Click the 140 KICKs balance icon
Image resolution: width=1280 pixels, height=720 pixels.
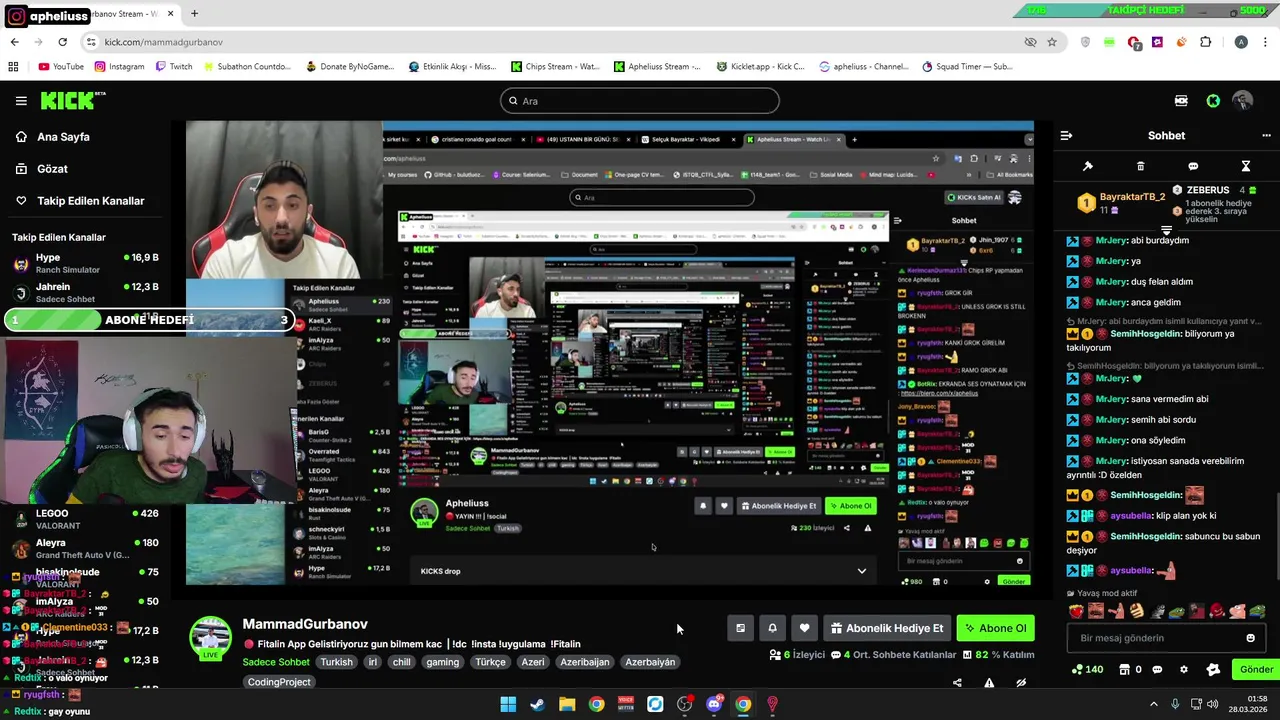pyautogui.click(x=1087, y=670)
